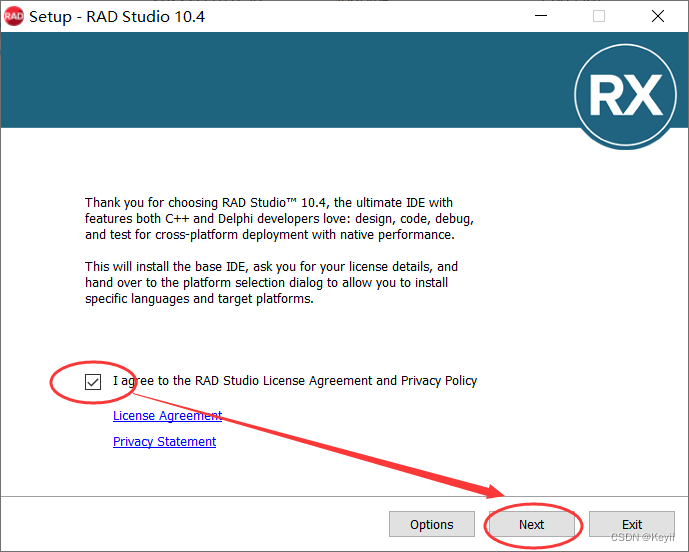Click the RX logo in banner
Screen dimensions: 689x552
pyautogui.click(x=625, y=95)
